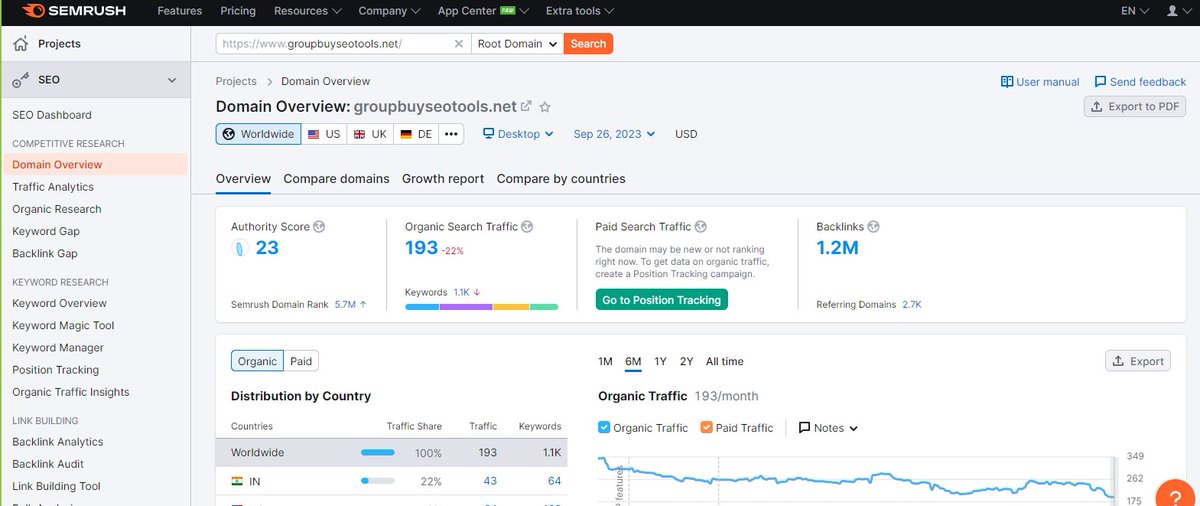Screen dimensions: 1200x506
Task: Open the Desktop device dropdown
Action: pyautogui.click(x=518, y=134)
